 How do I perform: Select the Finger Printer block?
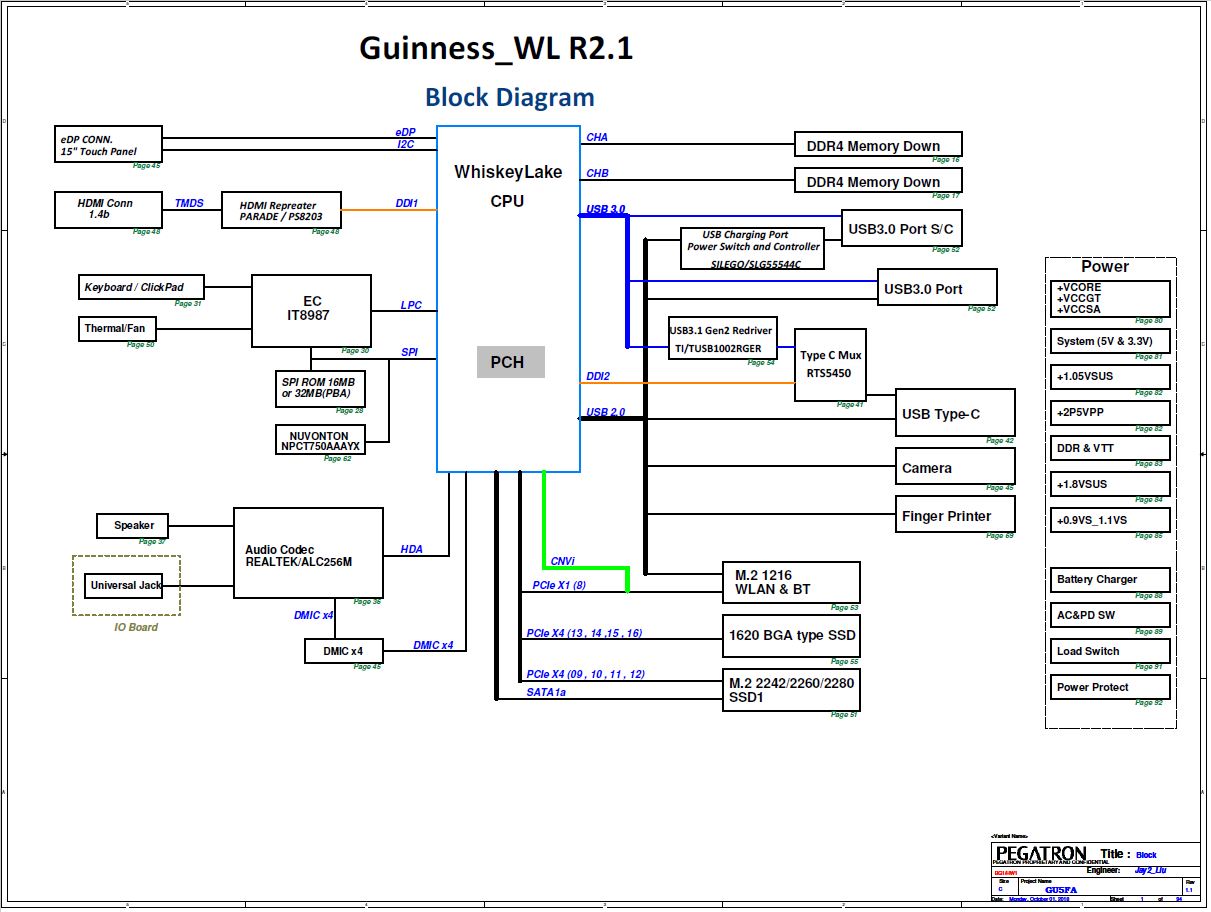[x=955, y=516]
